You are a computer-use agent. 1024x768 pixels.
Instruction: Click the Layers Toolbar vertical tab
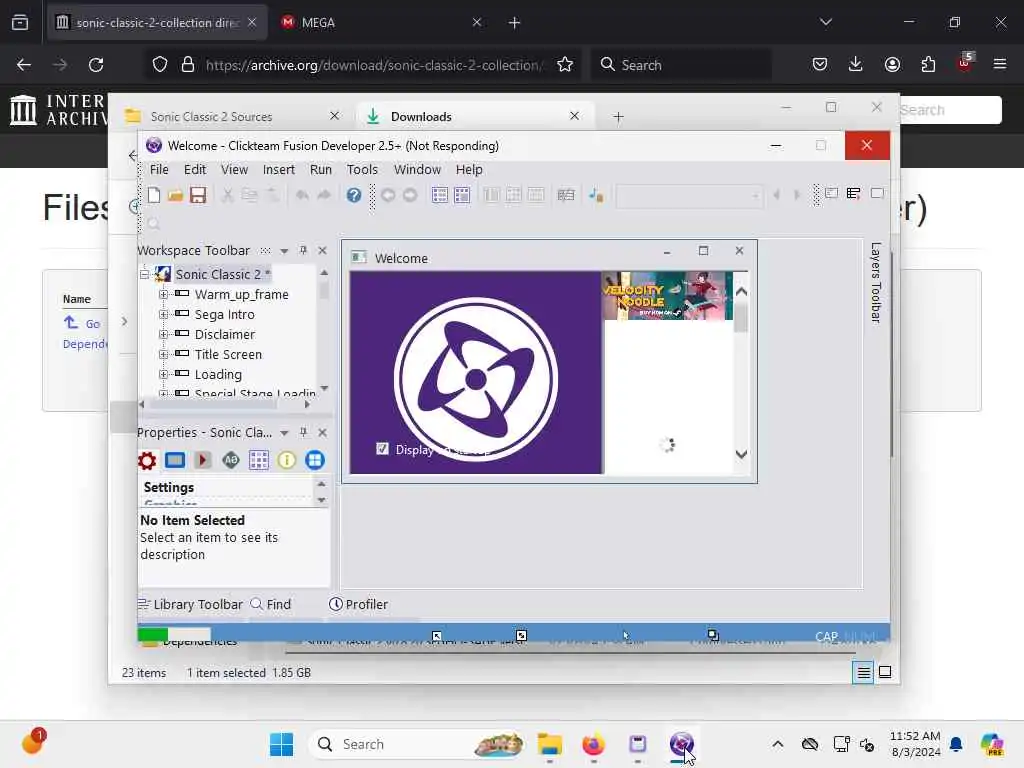click(876, 283)
